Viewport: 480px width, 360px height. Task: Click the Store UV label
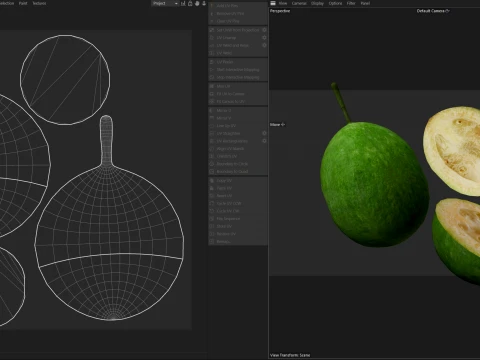click(224, 226)
